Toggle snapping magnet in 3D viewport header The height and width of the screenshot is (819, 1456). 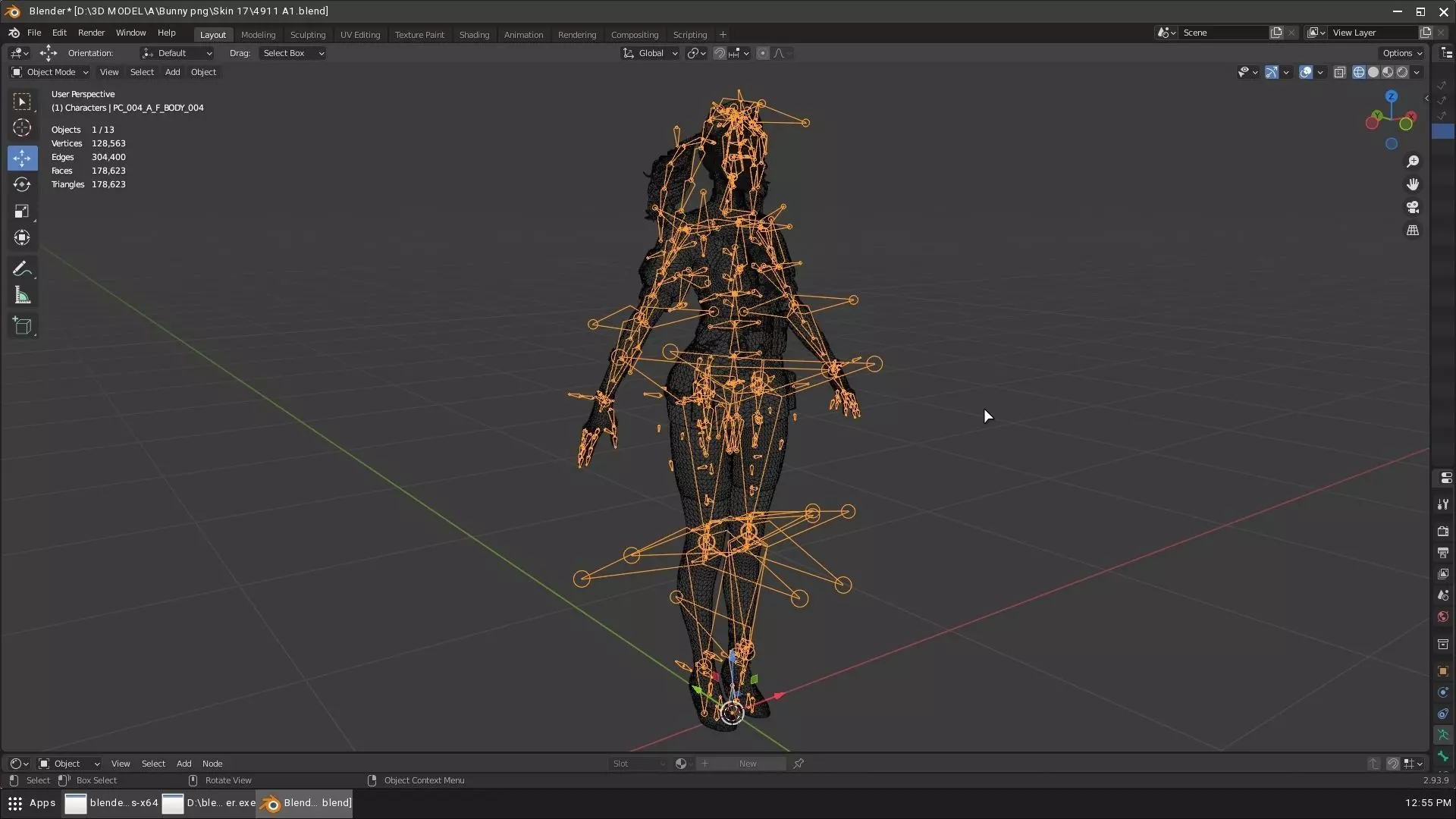(720, 53)
